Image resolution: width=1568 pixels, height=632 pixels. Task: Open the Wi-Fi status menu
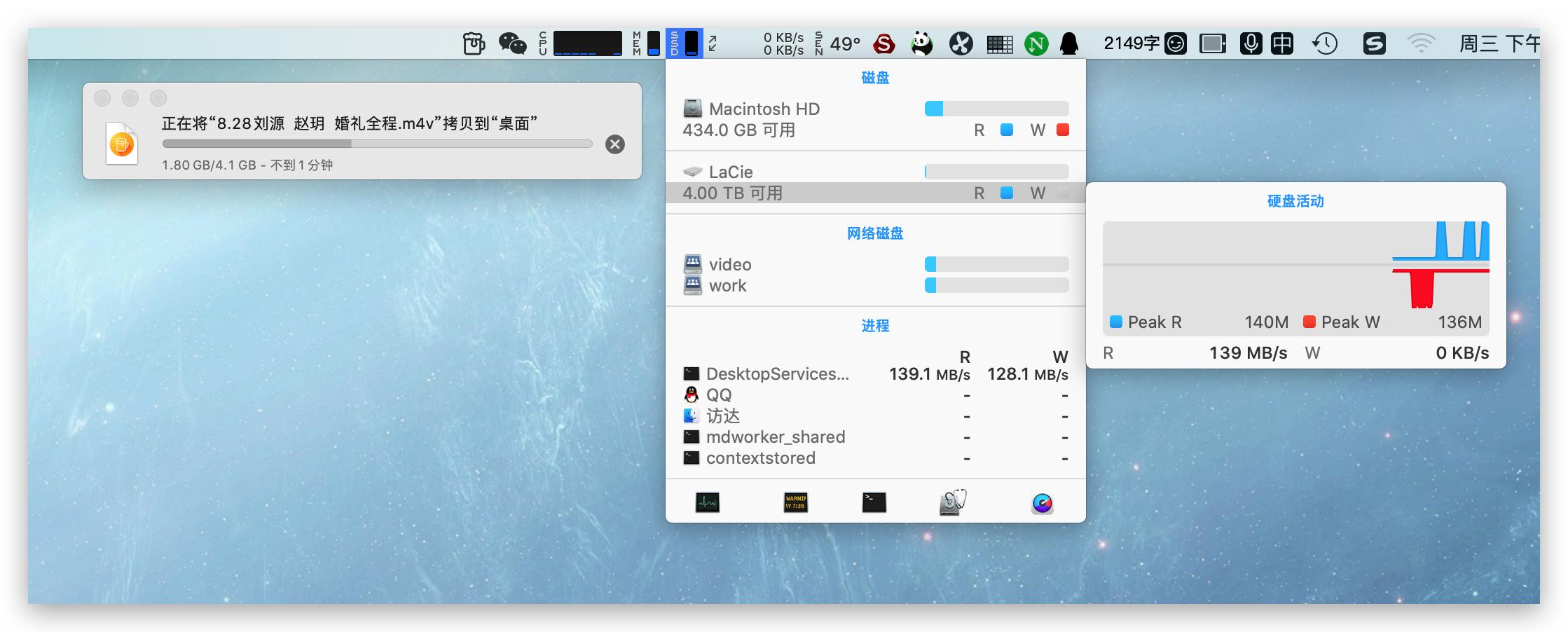click(1421, 43)
